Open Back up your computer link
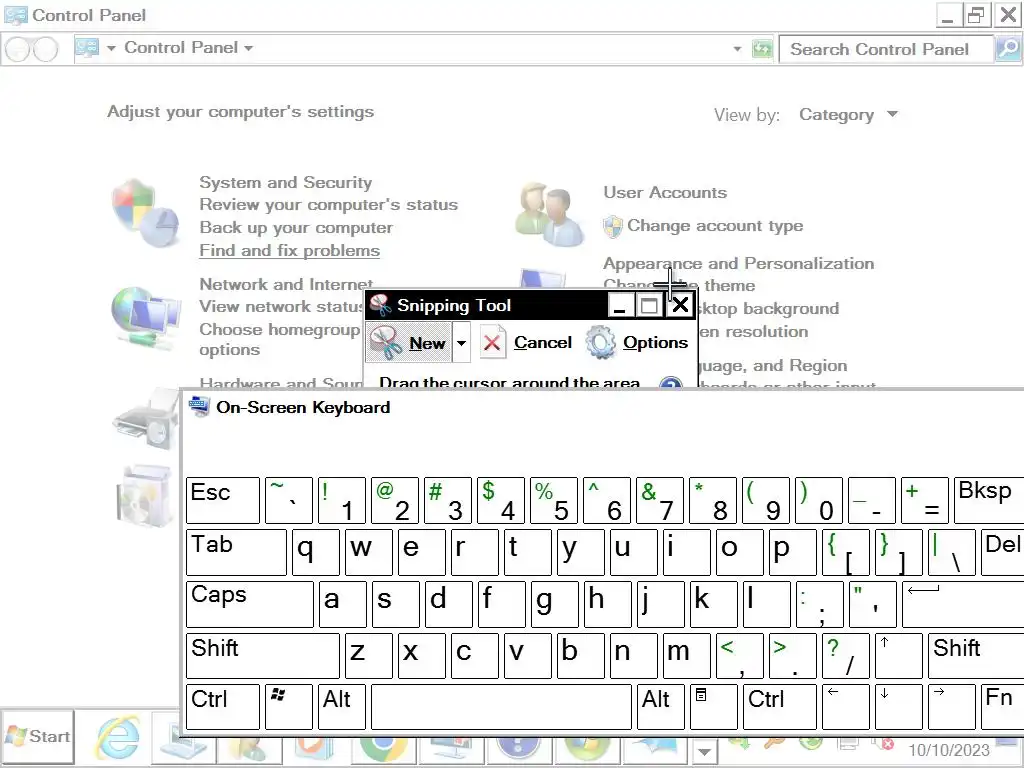The height and width of the screenshot is (768, 1024). [296, 228]
